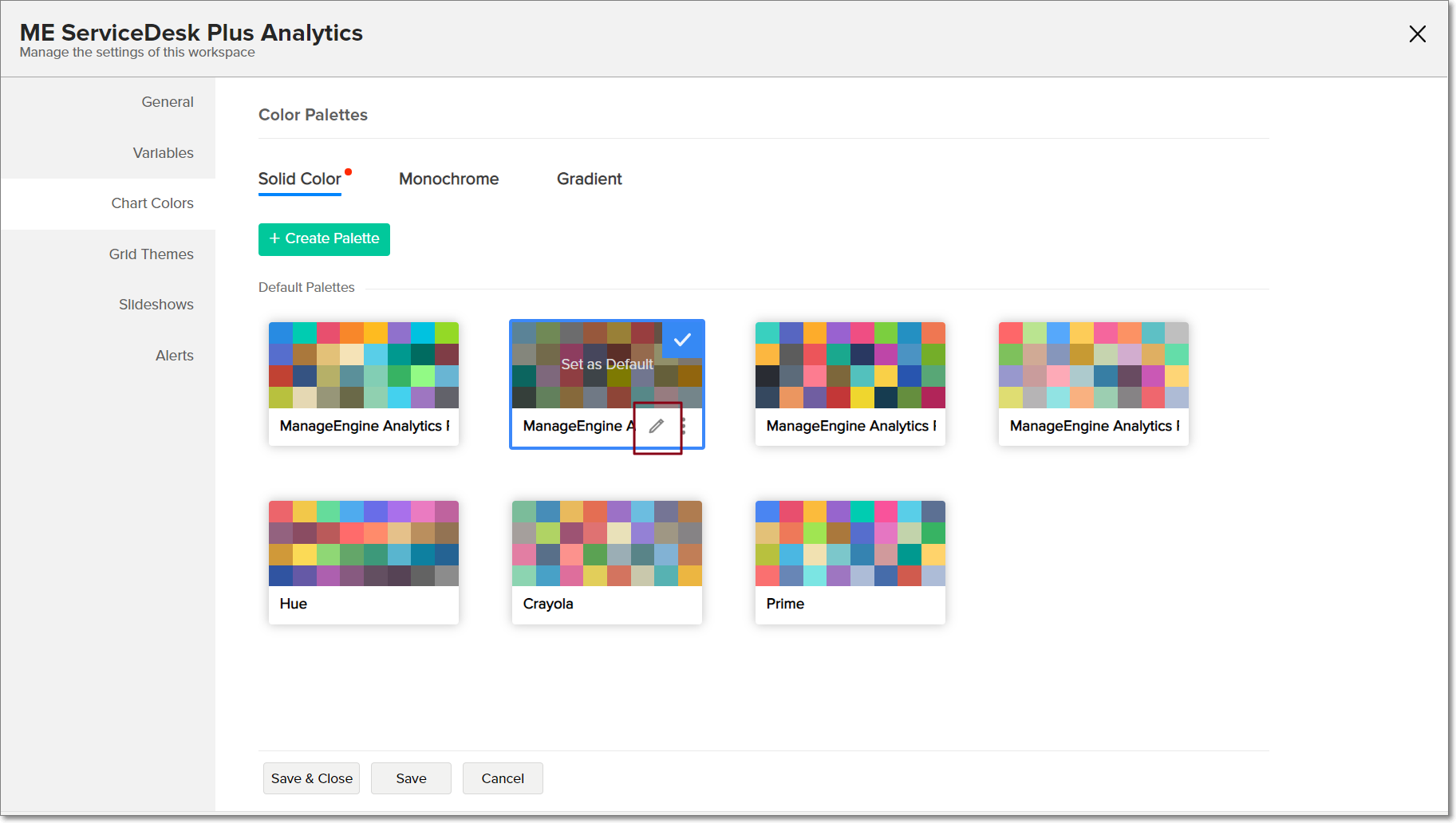This screenshot has height=823, width=1456.
Task: Close the workspace settings dialog
Action: coord(1417,34)
